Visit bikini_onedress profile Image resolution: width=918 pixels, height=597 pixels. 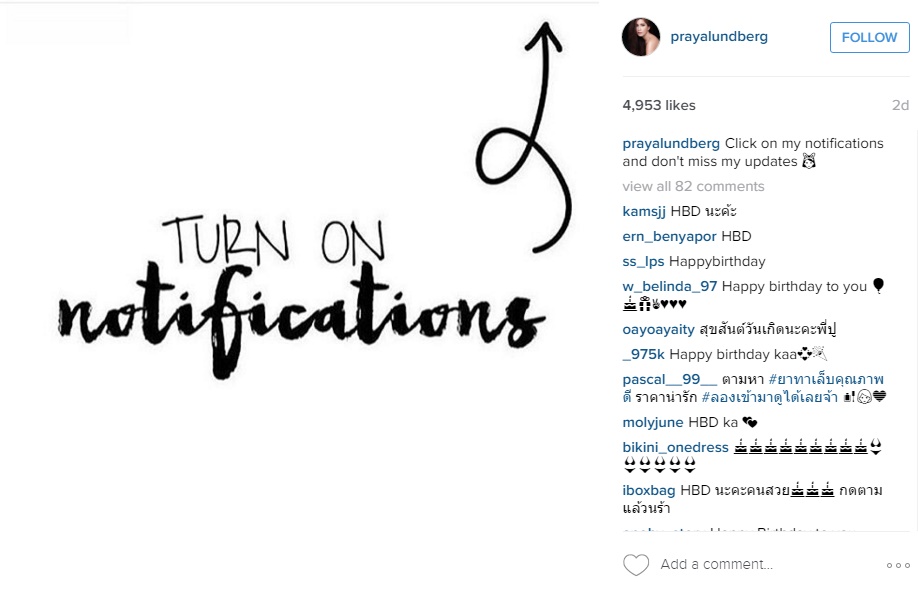click(676, 447)
